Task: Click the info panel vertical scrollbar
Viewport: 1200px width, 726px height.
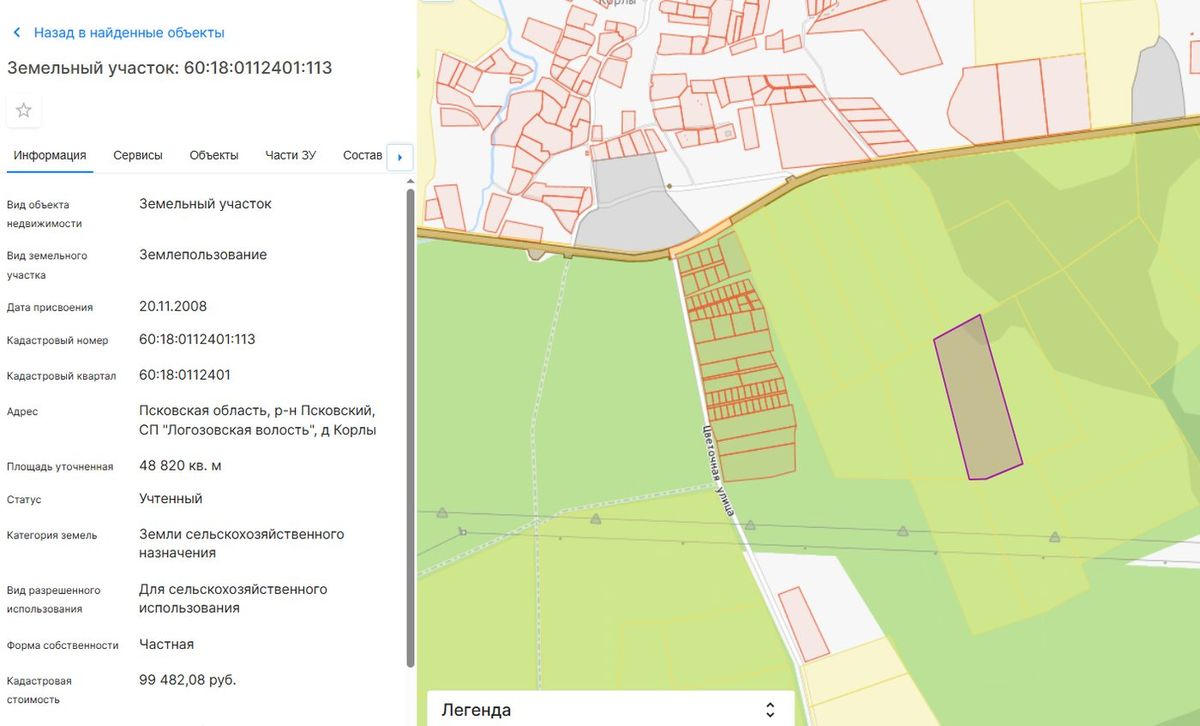Action: [x=410, y=428]
